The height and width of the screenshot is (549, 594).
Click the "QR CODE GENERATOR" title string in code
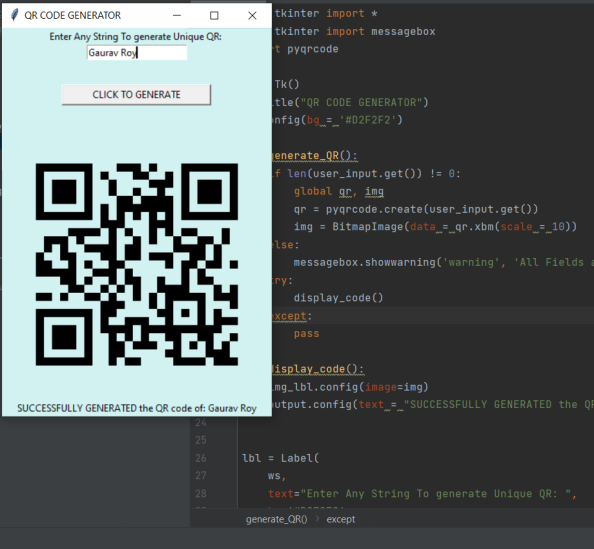(x=361, y=102)
